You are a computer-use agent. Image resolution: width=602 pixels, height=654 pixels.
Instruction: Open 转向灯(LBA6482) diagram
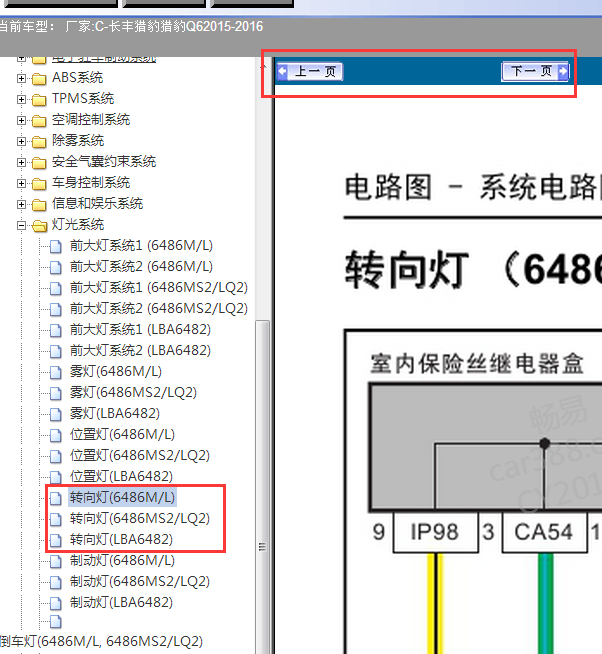[x=121, y=540]
